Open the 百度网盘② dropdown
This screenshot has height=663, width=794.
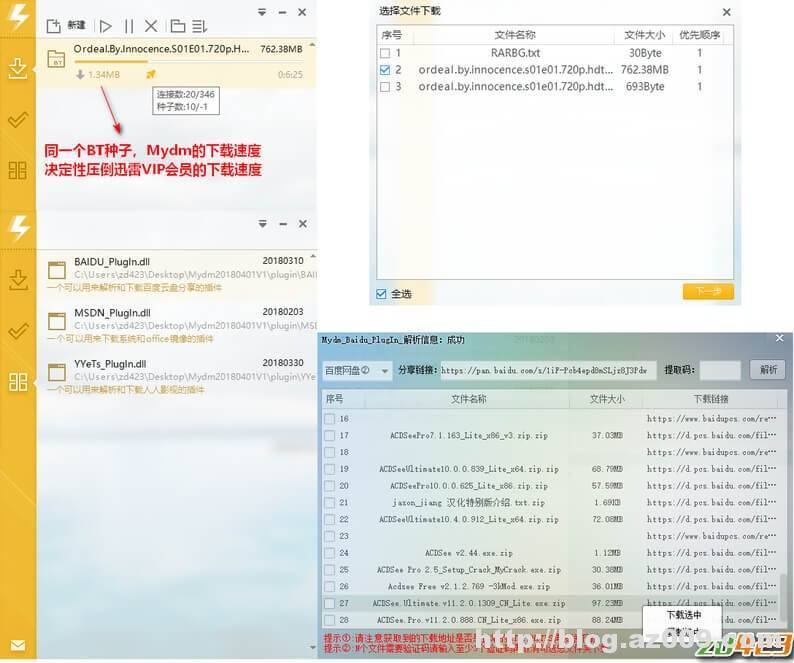(357, 371)
